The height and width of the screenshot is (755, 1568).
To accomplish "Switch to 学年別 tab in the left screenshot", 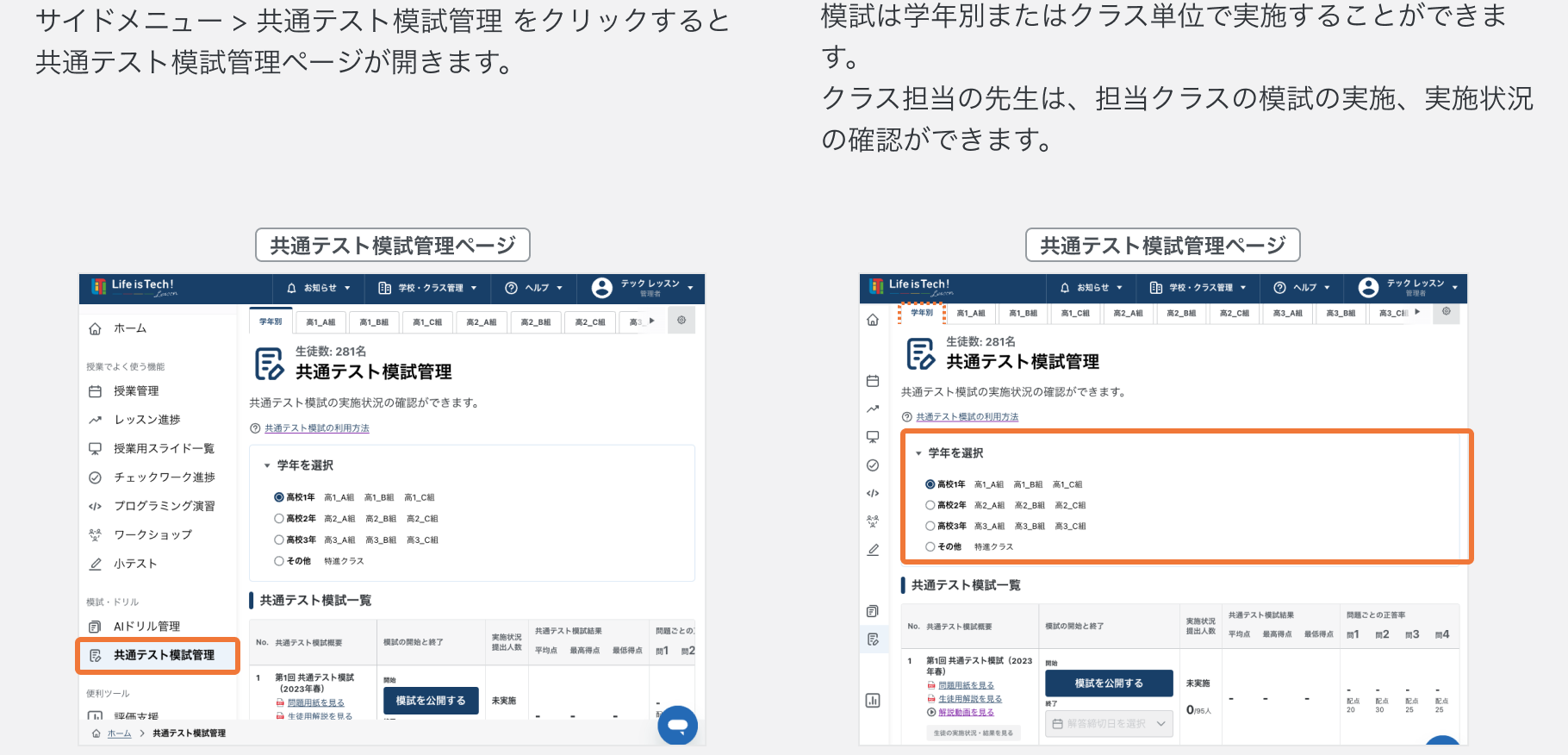I will 271,321.
